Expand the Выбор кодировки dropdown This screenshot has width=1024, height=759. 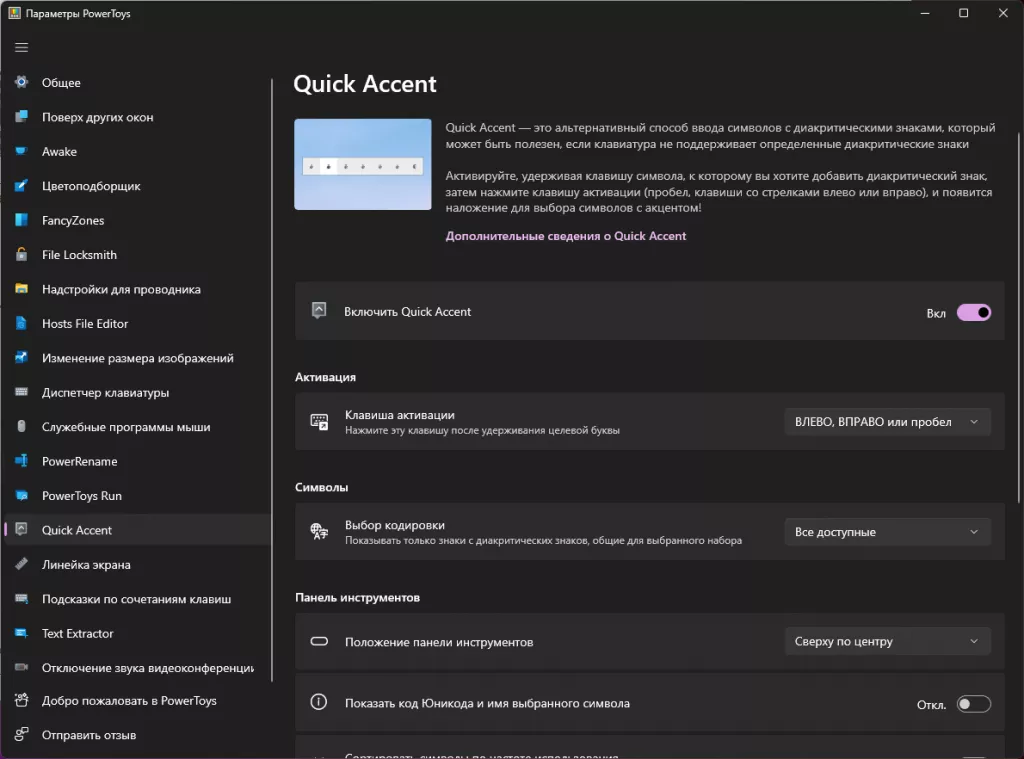click(x=887, y=532)
